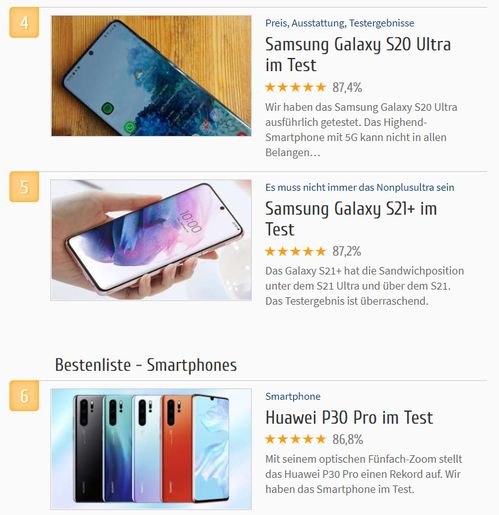Open the Huawei P30 Pro product image
Viewport: 499px width, 515px height.
click(151, 449)
